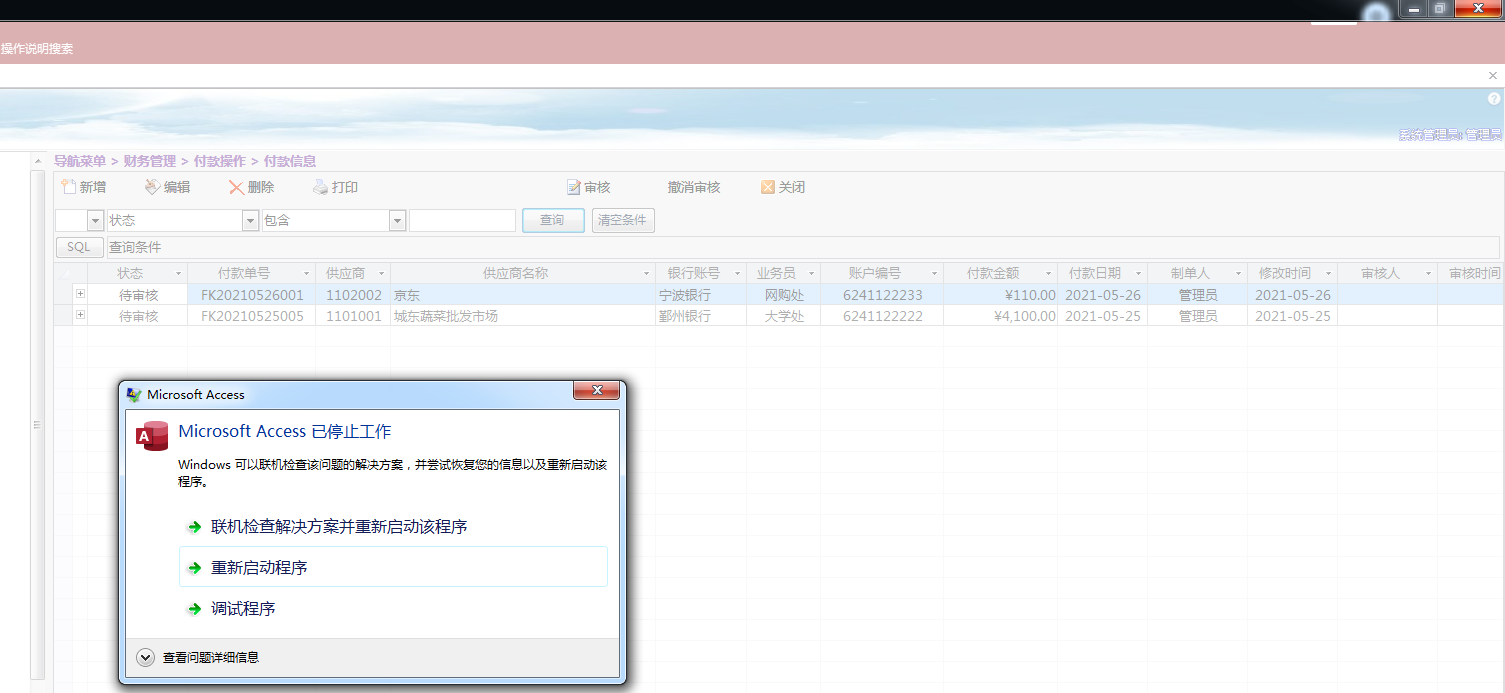1505x693 pixels.
Task: Expand the FK20210525005 row
Action: [x=80, y=315]
